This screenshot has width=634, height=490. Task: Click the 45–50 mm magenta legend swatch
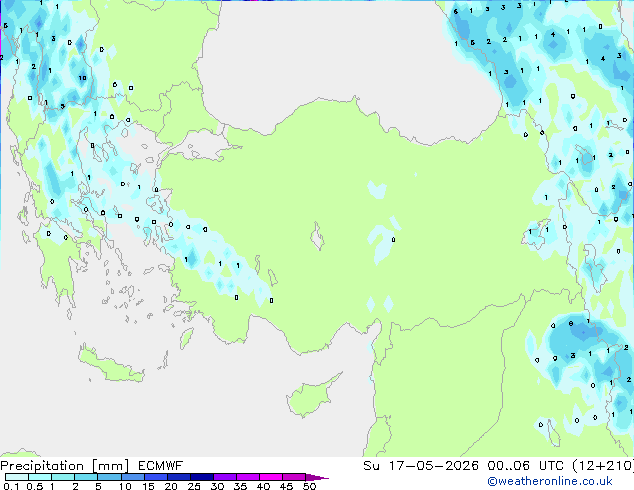click(294, 477)
